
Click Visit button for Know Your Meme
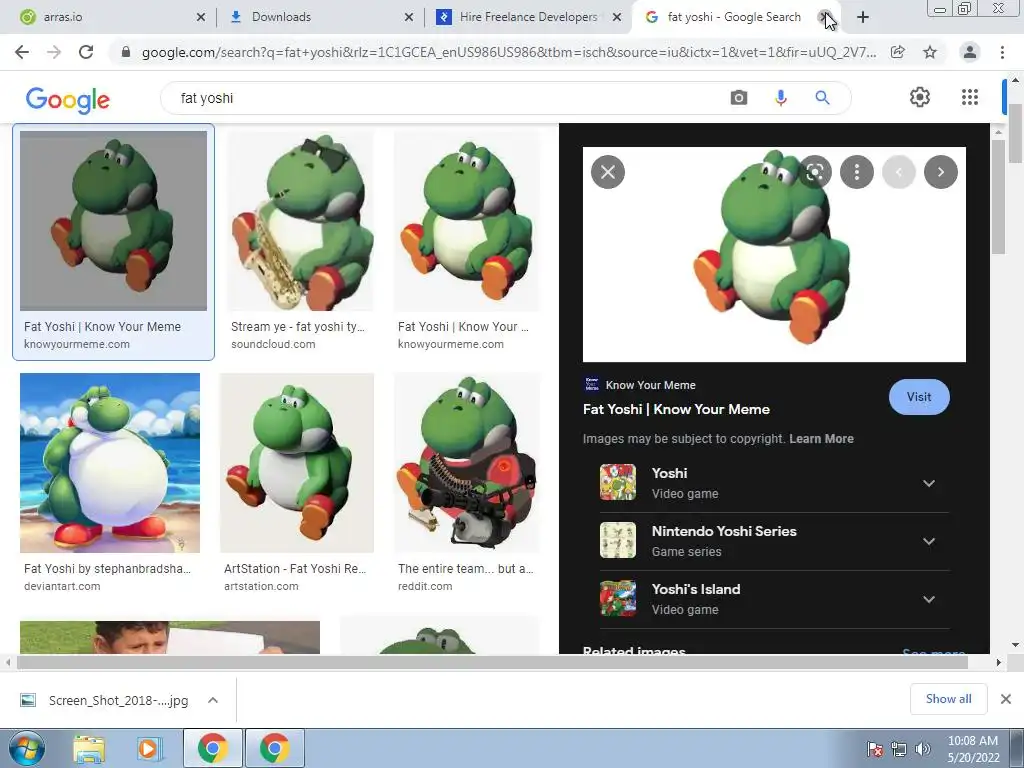coord(919,396)
